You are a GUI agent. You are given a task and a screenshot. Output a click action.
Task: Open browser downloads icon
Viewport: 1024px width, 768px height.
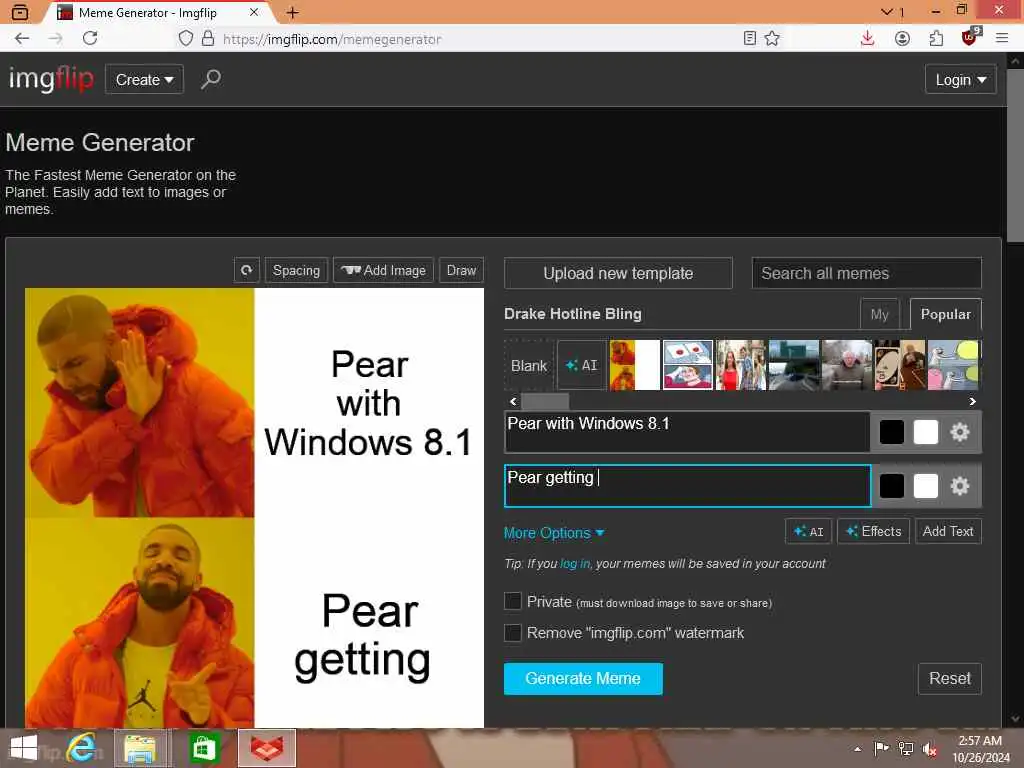coord(867,39)
